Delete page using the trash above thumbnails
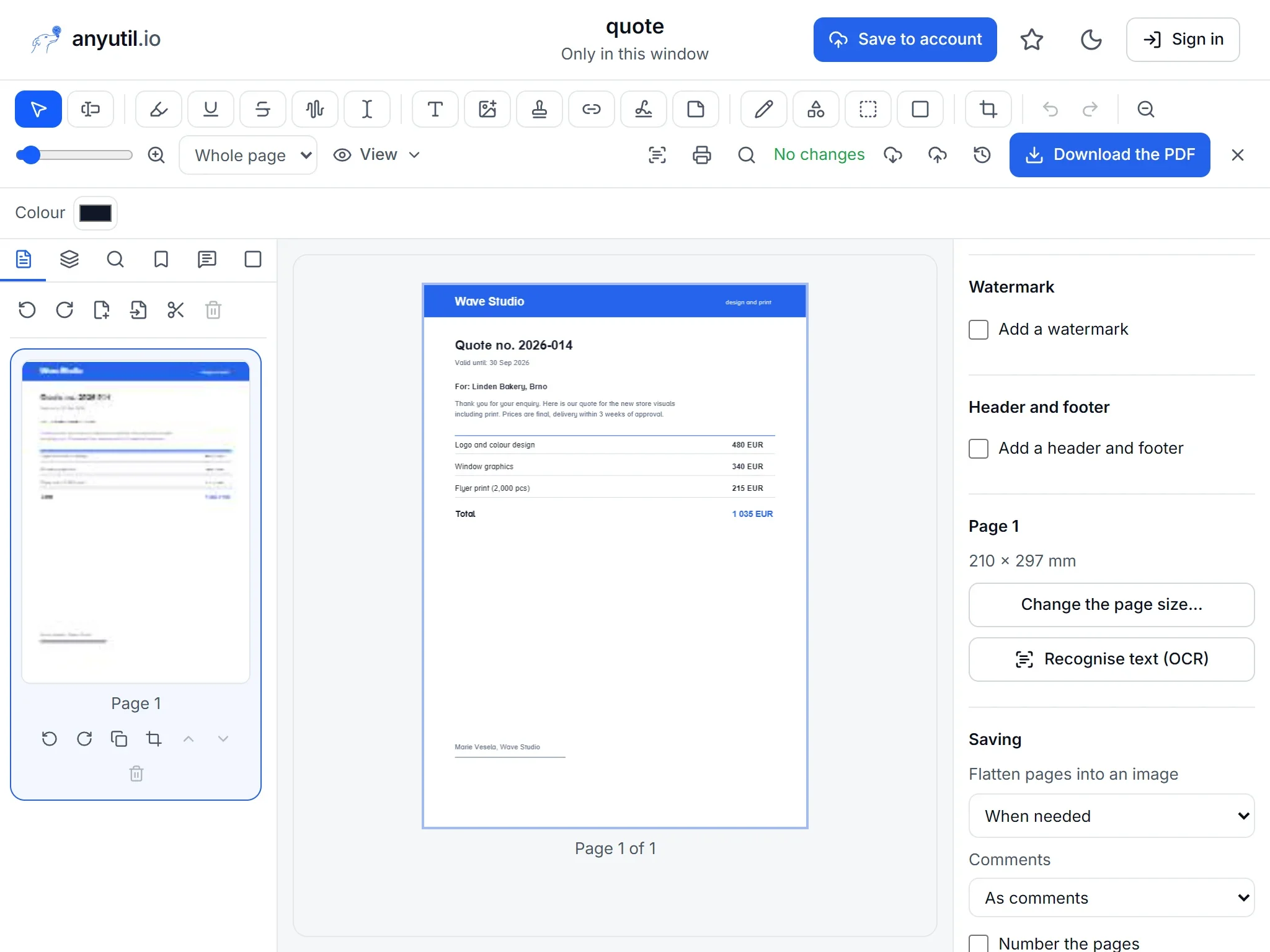The height and width of the screenshot is (952, 1270). coord(213,310)
